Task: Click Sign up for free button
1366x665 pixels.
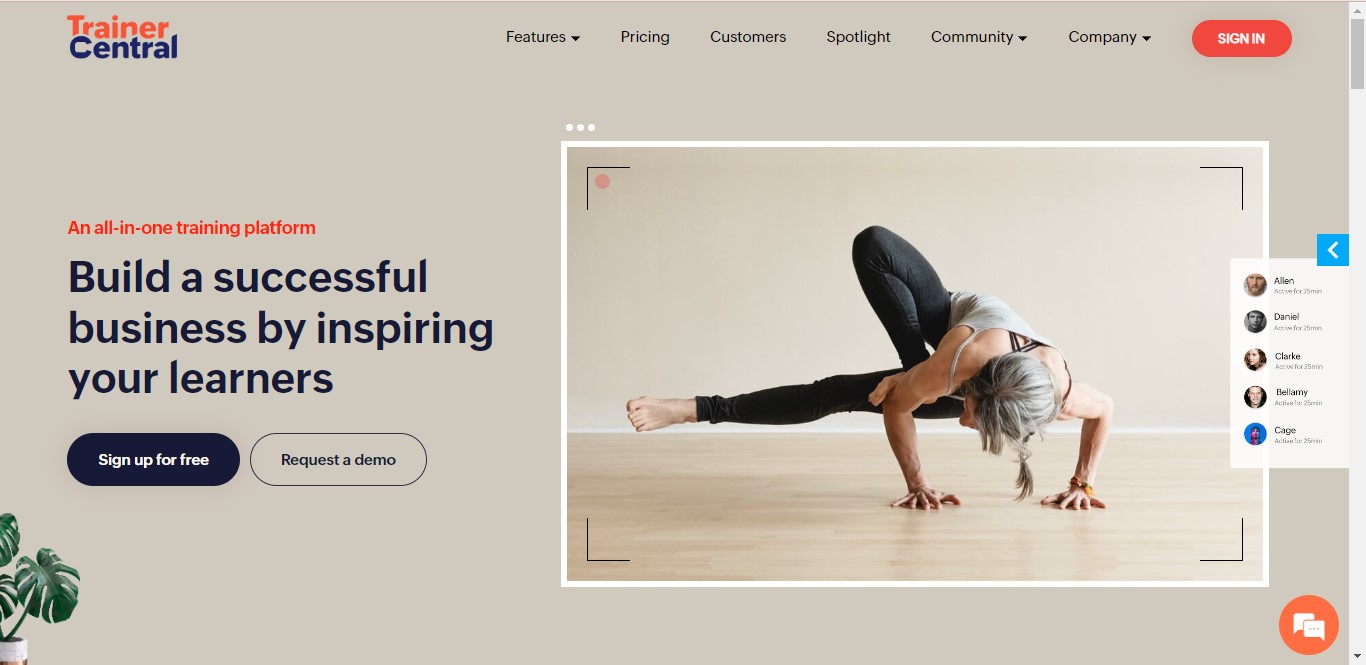Action: point(153,460)
